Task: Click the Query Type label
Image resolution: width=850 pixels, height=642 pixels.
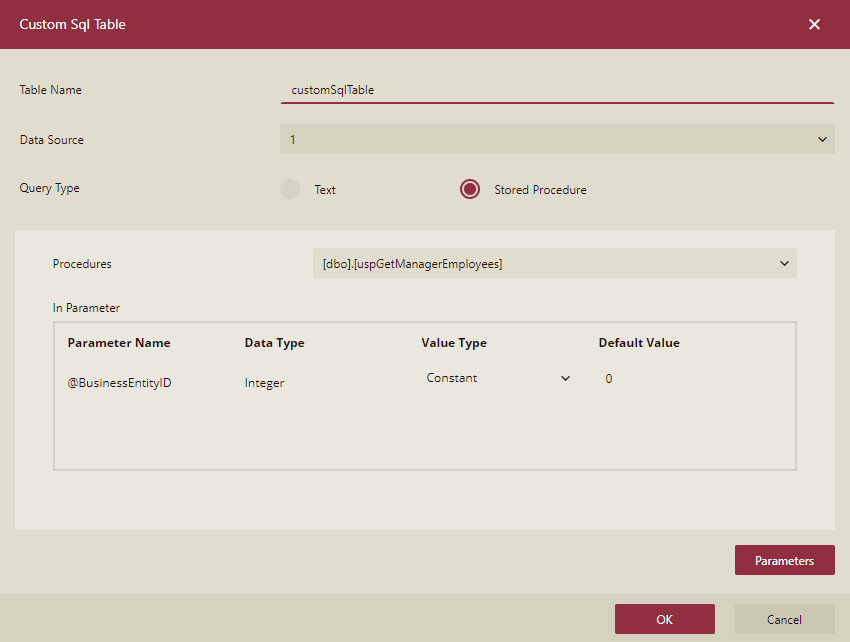Action: coord(49,188)
